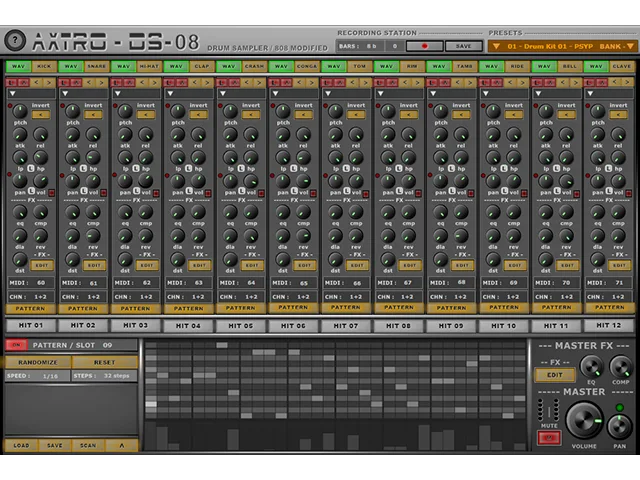Click the L link between KICK pan and vol
This screenshot has height=480, width=640.
coord(31,191)
